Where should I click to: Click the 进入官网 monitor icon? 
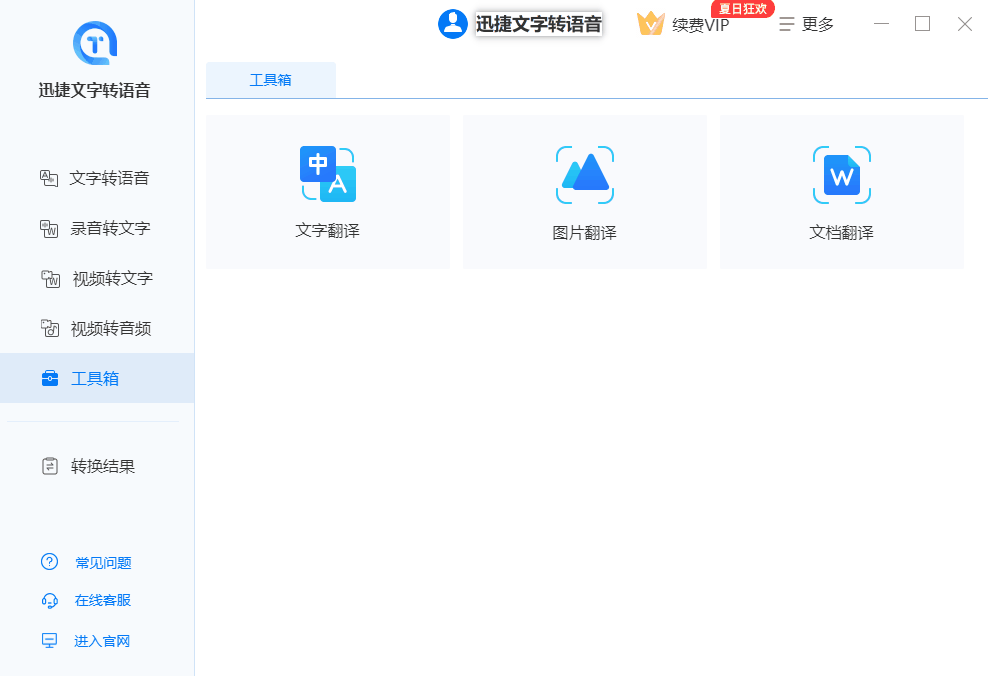point(49,640)
